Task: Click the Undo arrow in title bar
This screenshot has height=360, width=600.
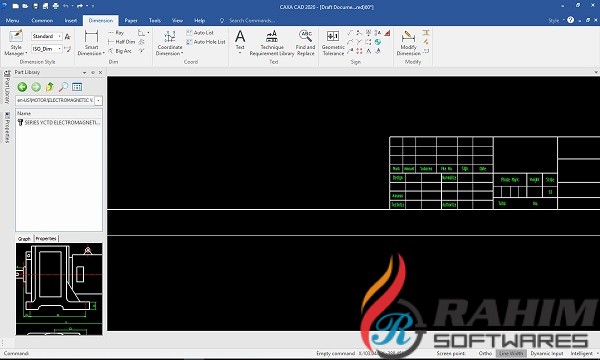Action: 66,6
